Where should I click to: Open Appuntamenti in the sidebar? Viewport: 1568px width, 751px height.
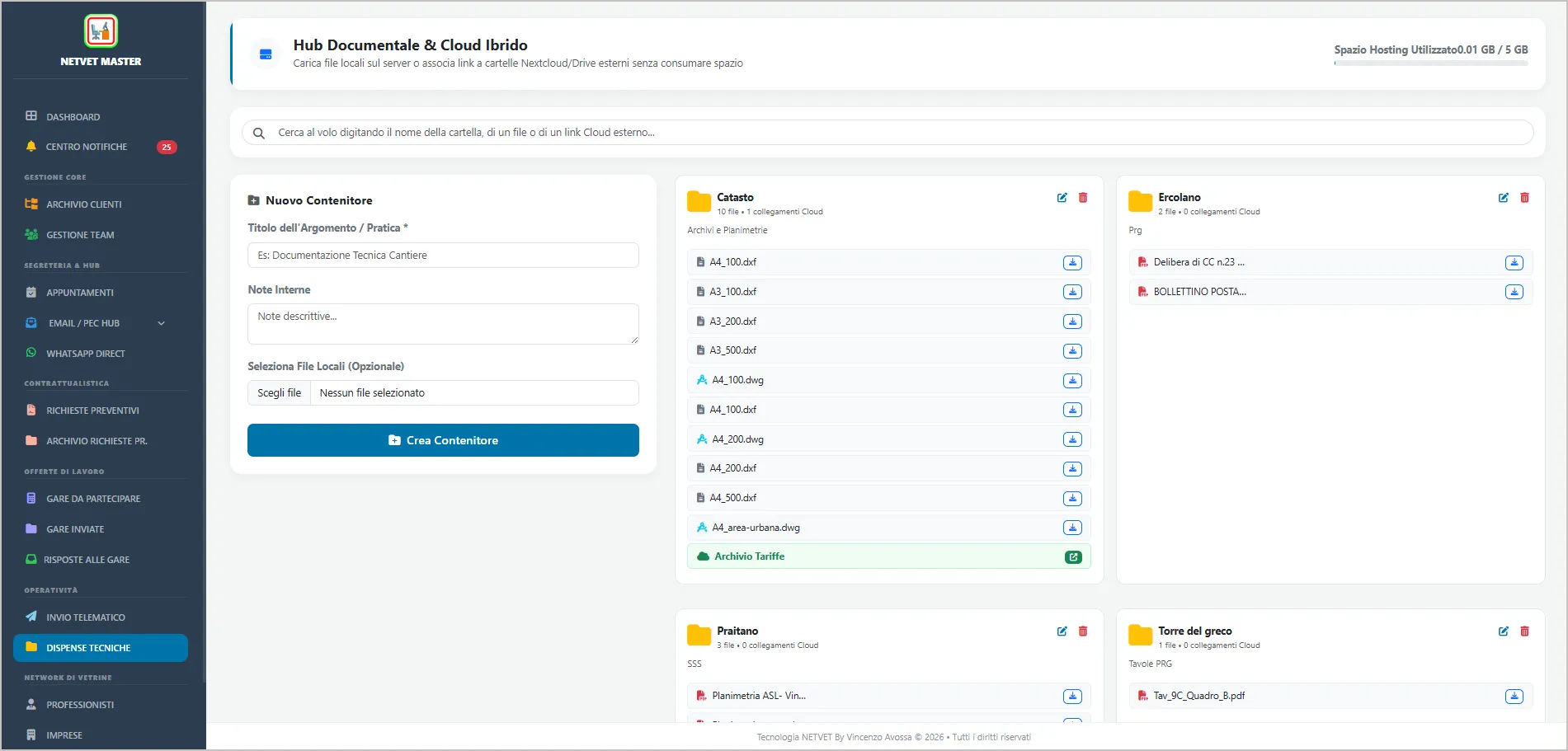point(101,293)
